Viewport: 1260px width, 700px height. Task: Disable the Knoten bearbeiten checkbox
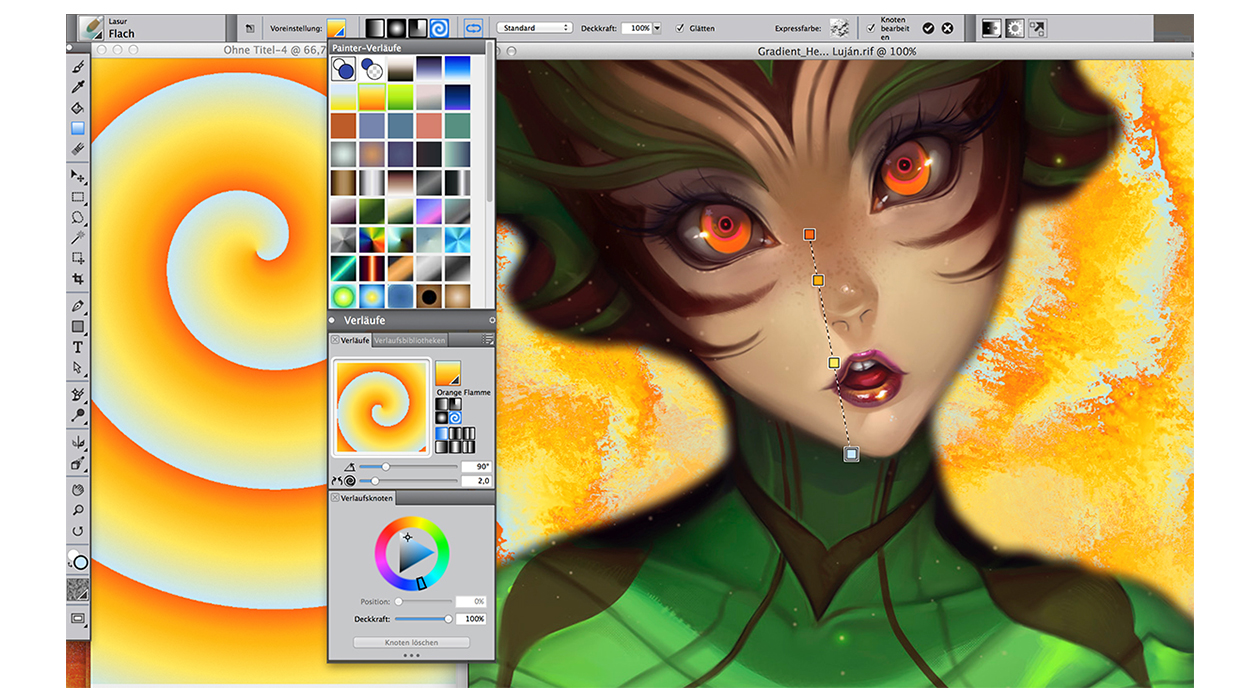click(871, 28)
